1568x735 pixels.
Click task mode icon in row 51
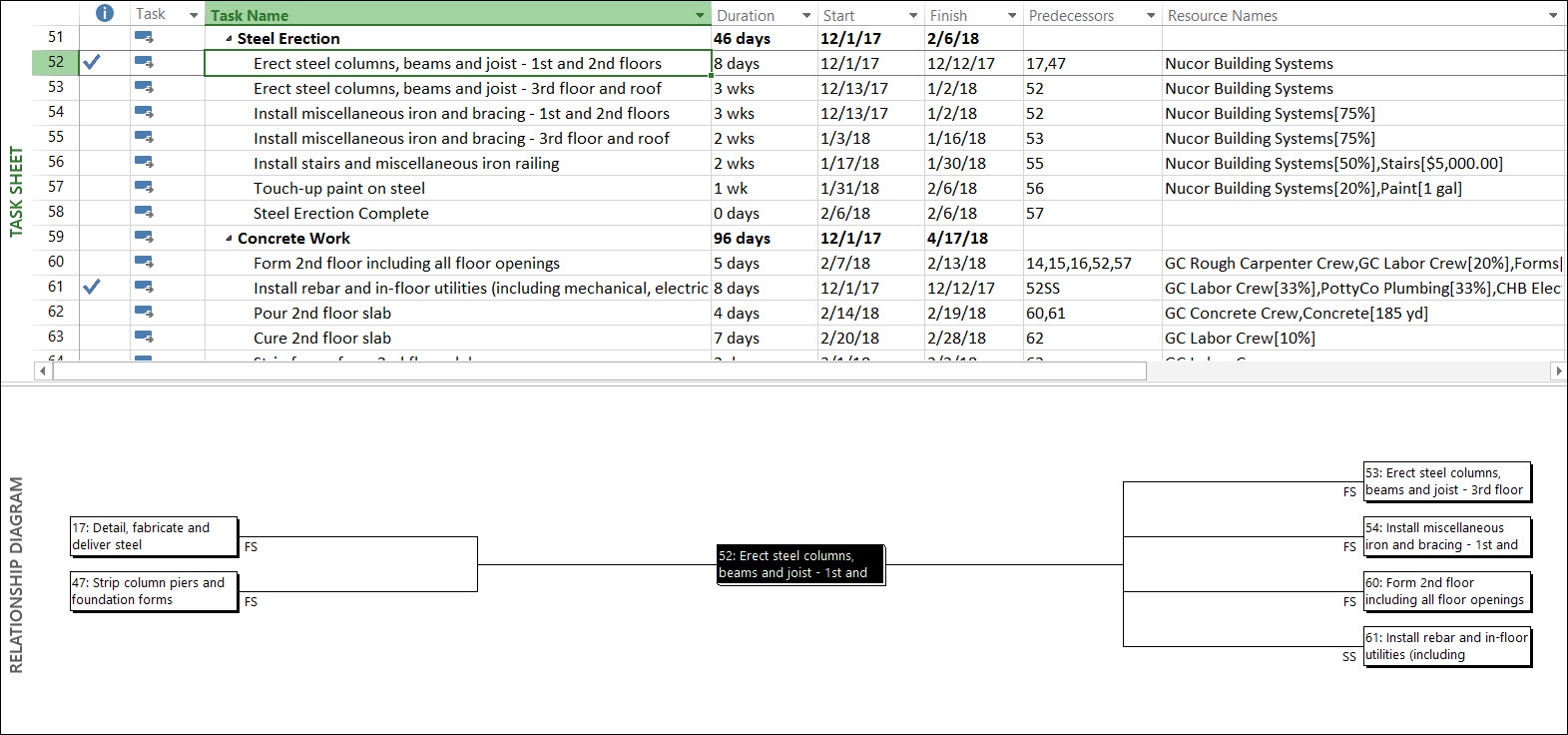point(144,38)
